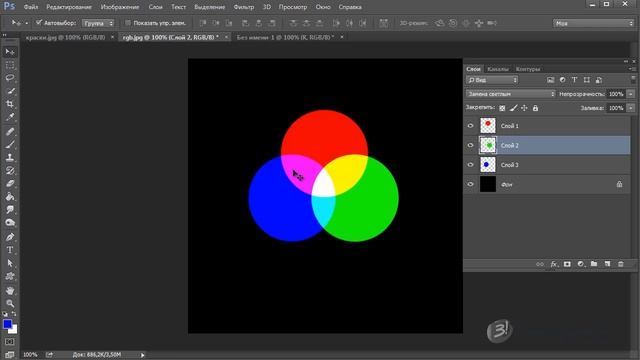Switch to the Каналы tab

click(498, 69)
